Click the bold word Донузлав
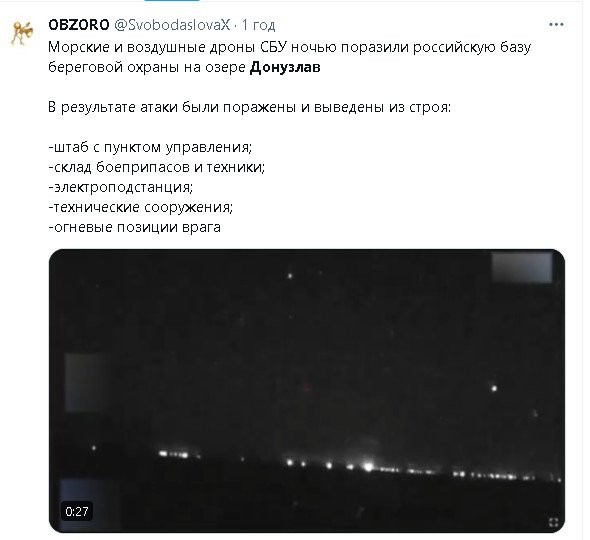The height and width of the screenshot is (540, 590). [x=285, y=67]
